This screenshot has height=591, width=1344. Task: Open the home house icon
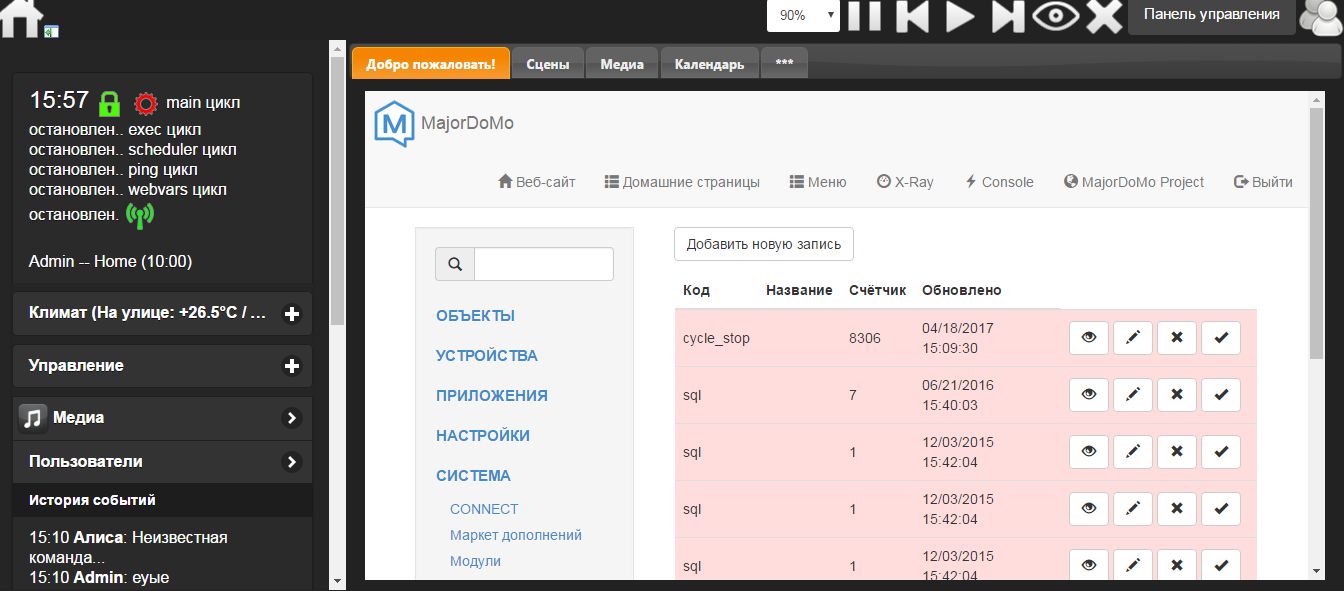[21, 17]
